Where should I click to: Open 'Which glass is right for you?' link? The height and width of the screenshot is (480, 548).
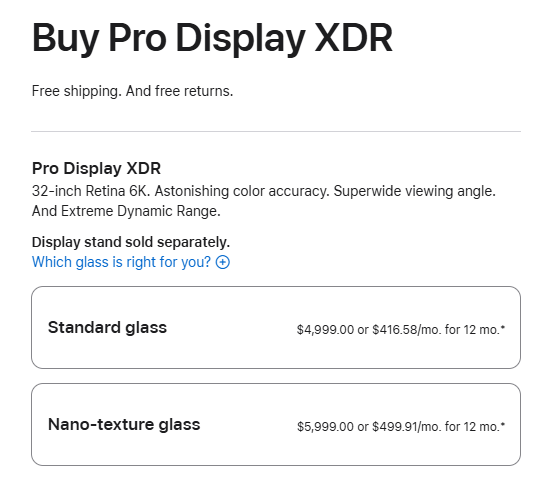click(x=131, y=262)
